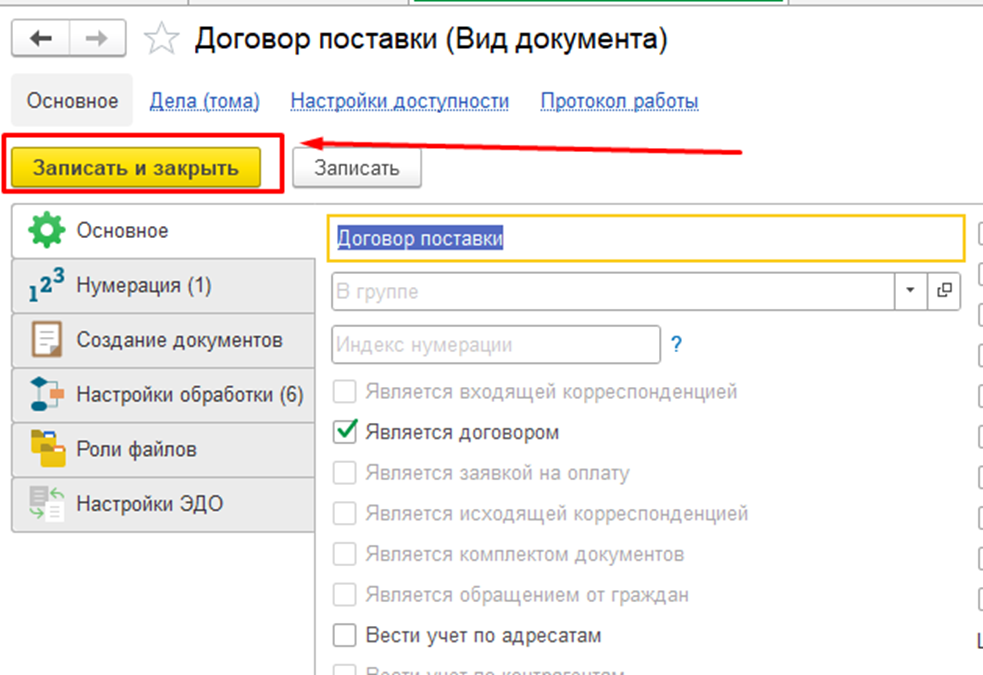Click the Договор поставки name field
The image size is (983, 675).
646,238
